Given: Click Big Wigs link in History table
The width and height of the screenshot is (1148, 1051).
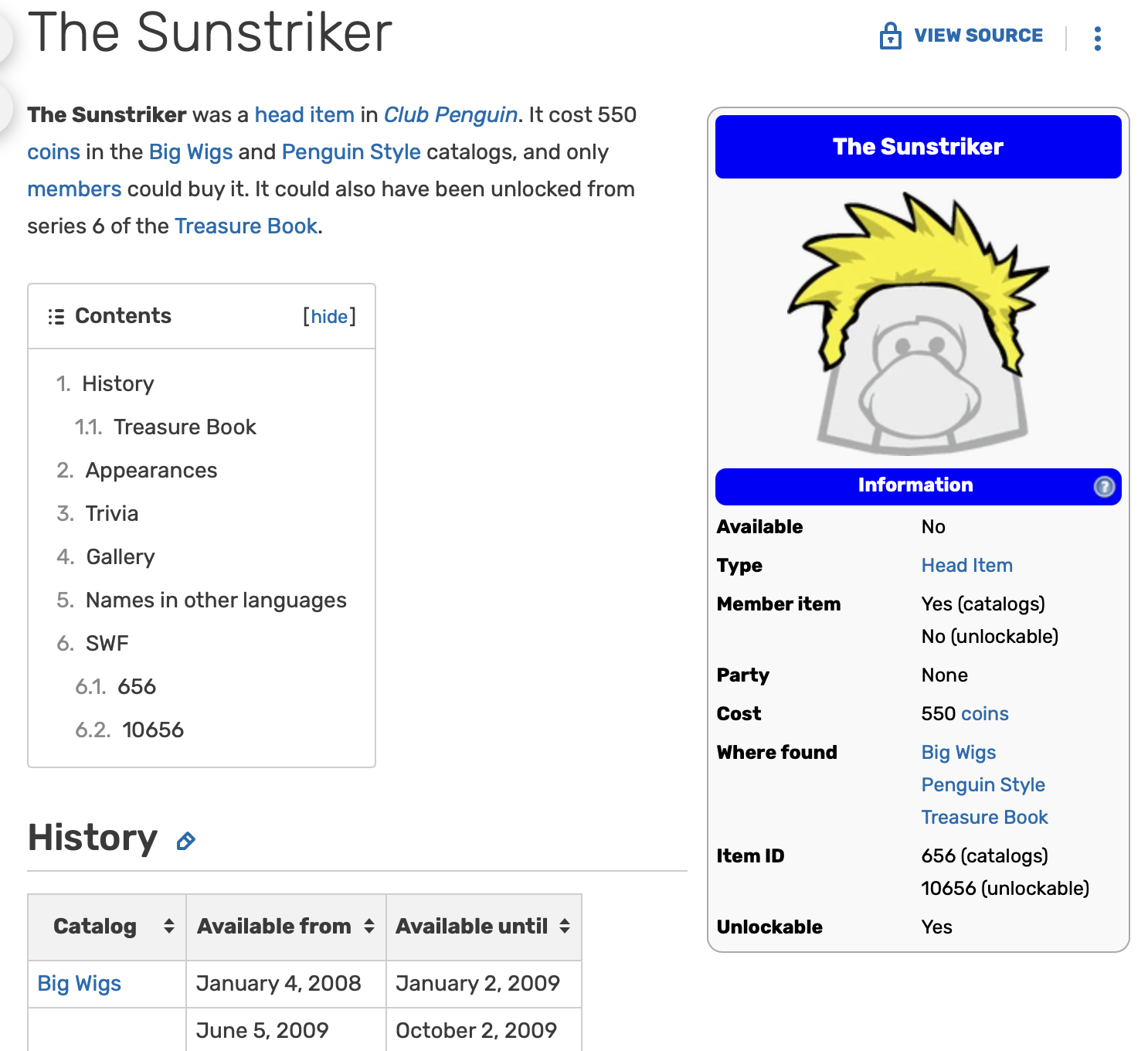Looking at the screenshot, I should click(x=80, y=984).
